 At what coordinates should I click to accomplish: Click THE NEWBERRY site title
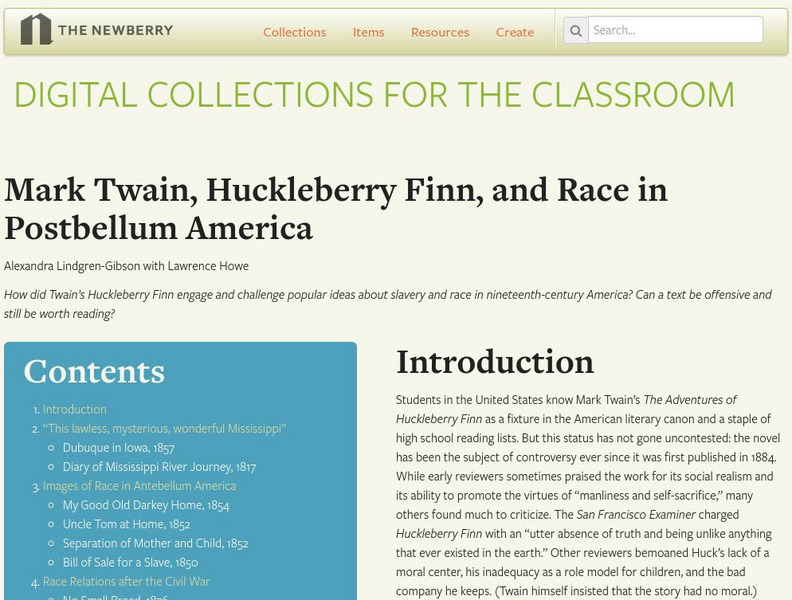coord(116,30)
